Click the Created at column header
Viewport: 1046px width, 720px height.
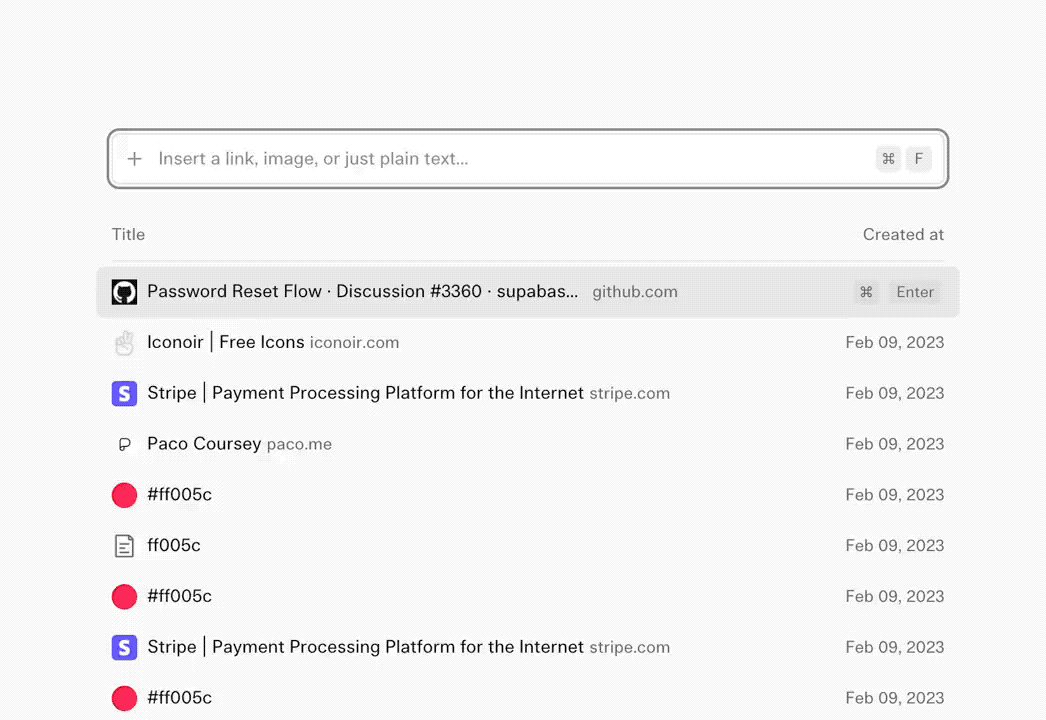pos(903,235)
